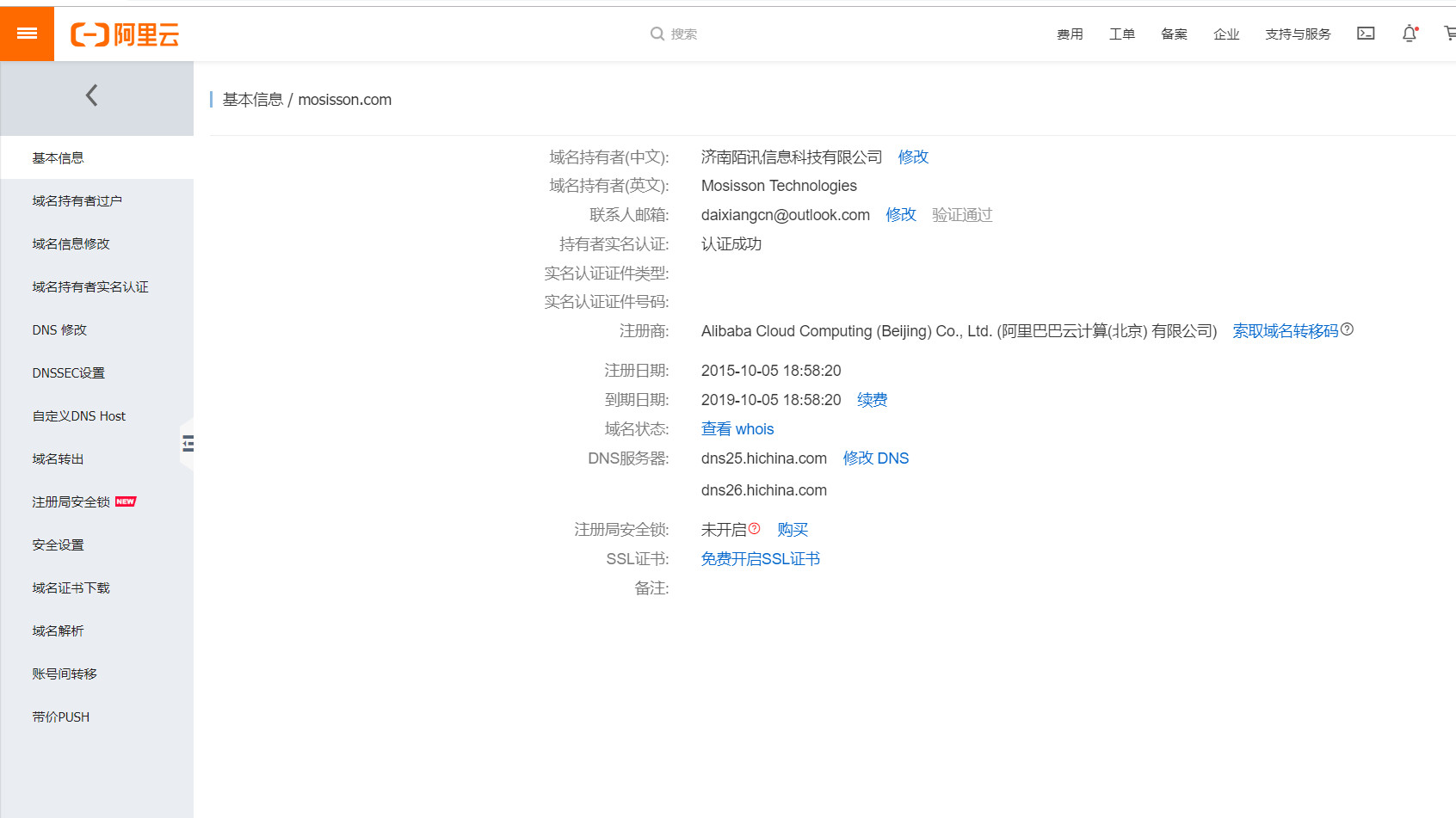Open 注册局安全锁 sidebar item
Image resolution: width=1456 pixels, height=818 pixels.
tap(71, 502)
